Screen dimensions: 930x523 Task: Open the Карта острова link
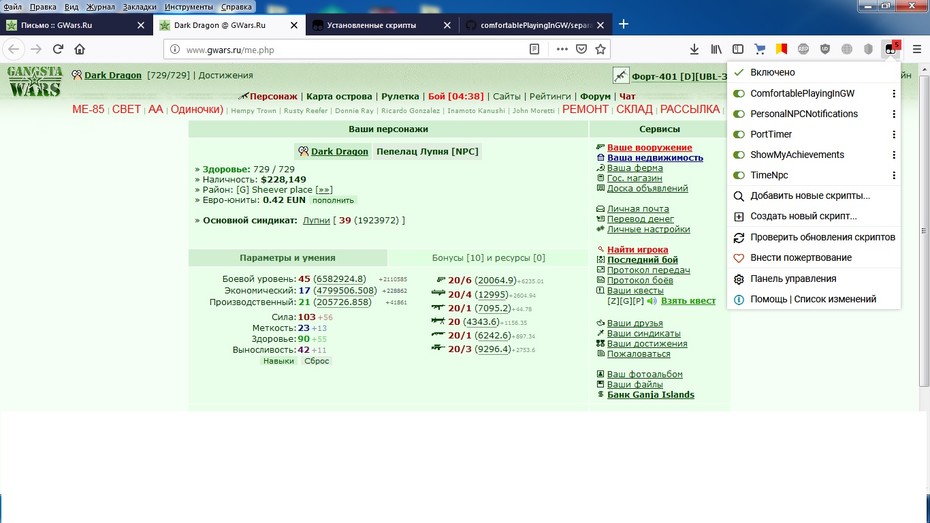point(339,96)
